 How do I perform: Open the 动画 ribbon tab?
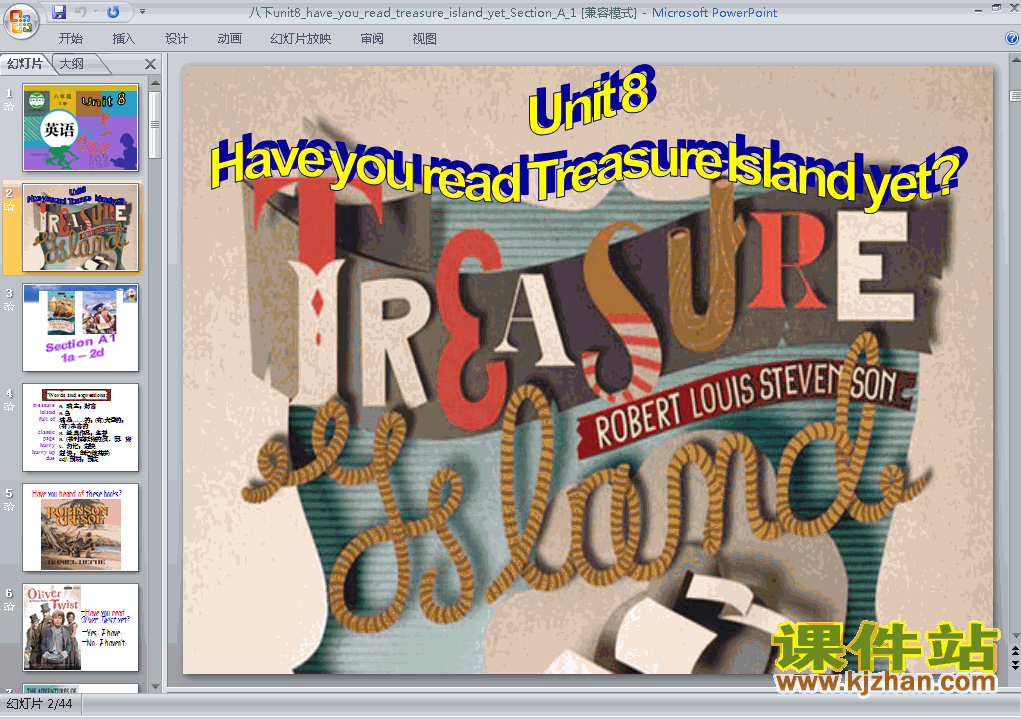[229, 39]
